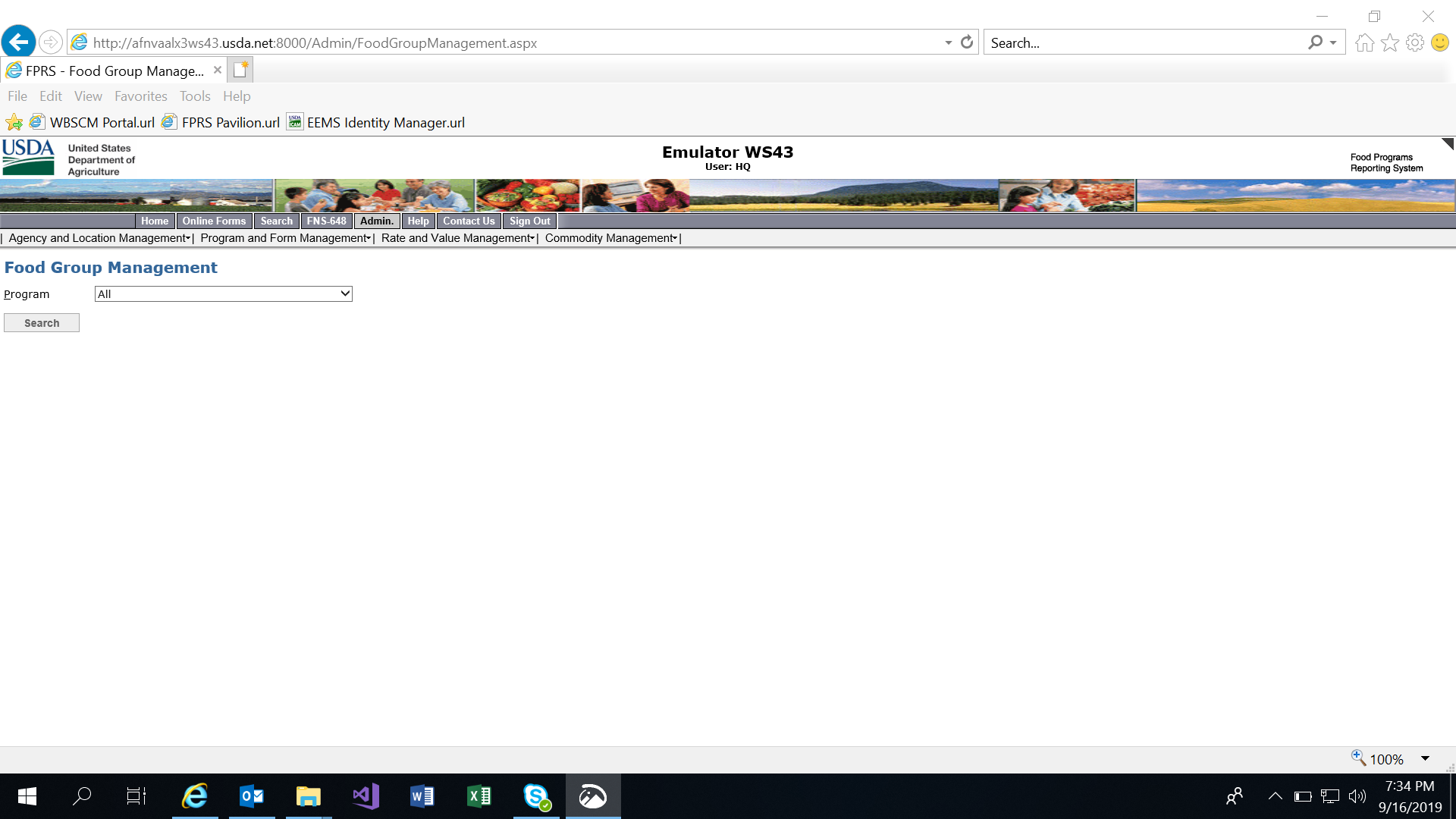1456x819 pixels.
Task: Open the FPRS Pavilion.url bookmark
Action: click(x=230, y=122)
